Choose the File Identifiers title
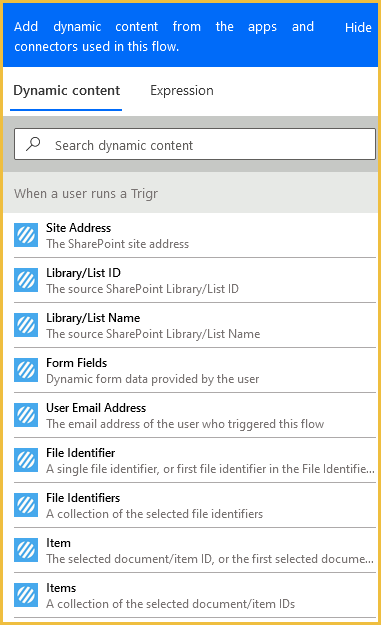Viewport: 381px width, 625px height. coord(83,498)
